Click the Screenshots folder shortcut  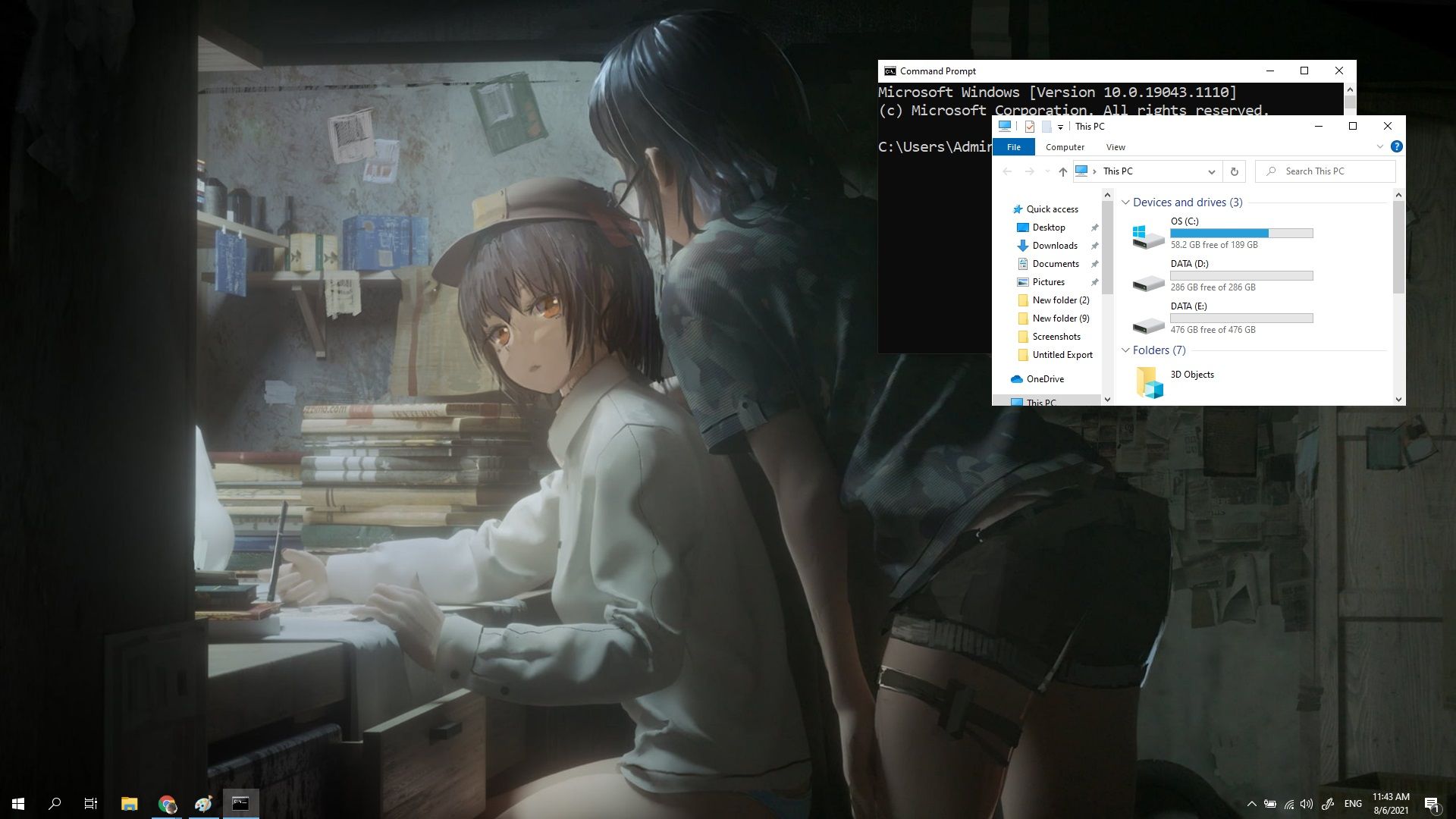click(1056, 336)
